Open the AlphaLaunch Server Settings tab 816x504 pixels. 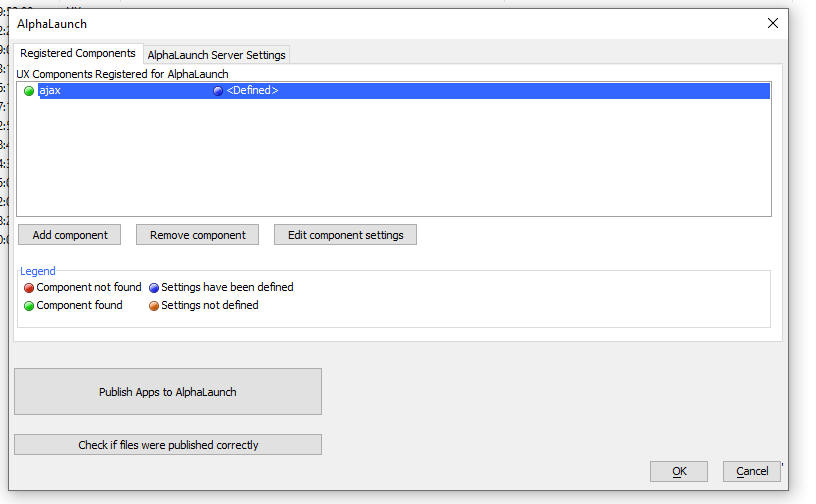[x=216, y=55]
